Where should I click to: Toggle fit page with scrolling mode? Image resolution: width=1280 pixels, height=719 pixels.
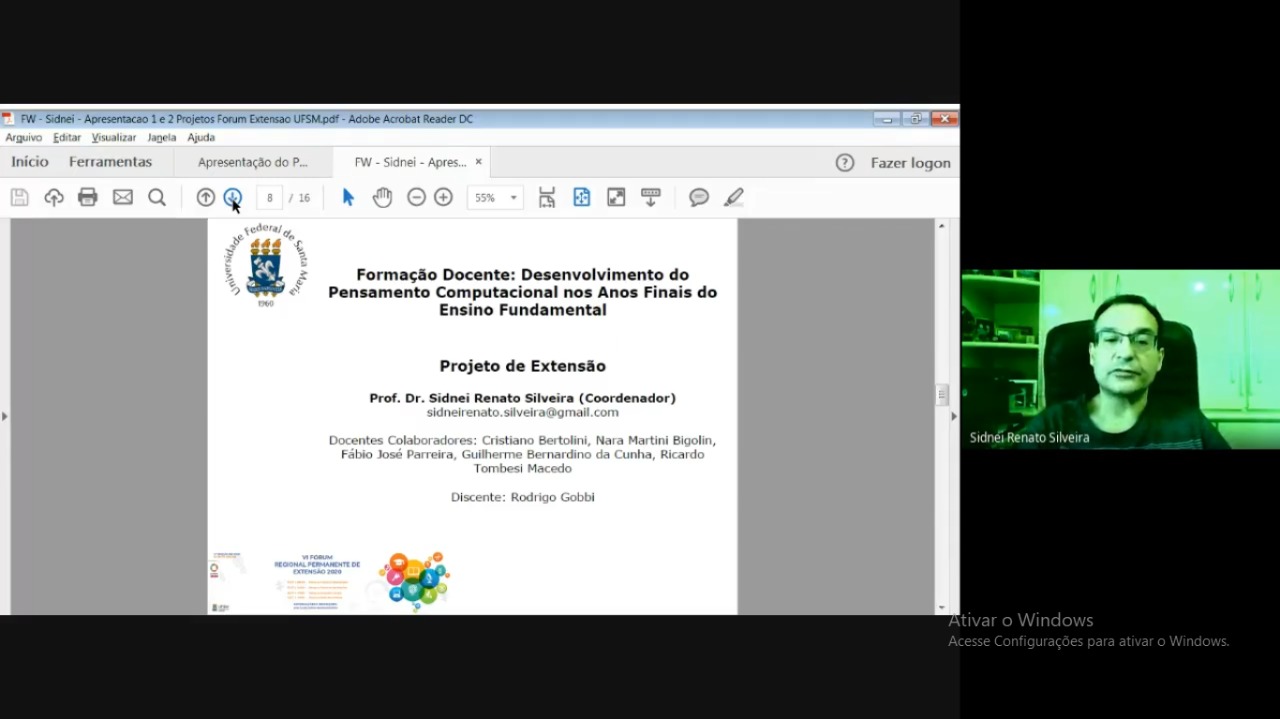coord(547,197)
